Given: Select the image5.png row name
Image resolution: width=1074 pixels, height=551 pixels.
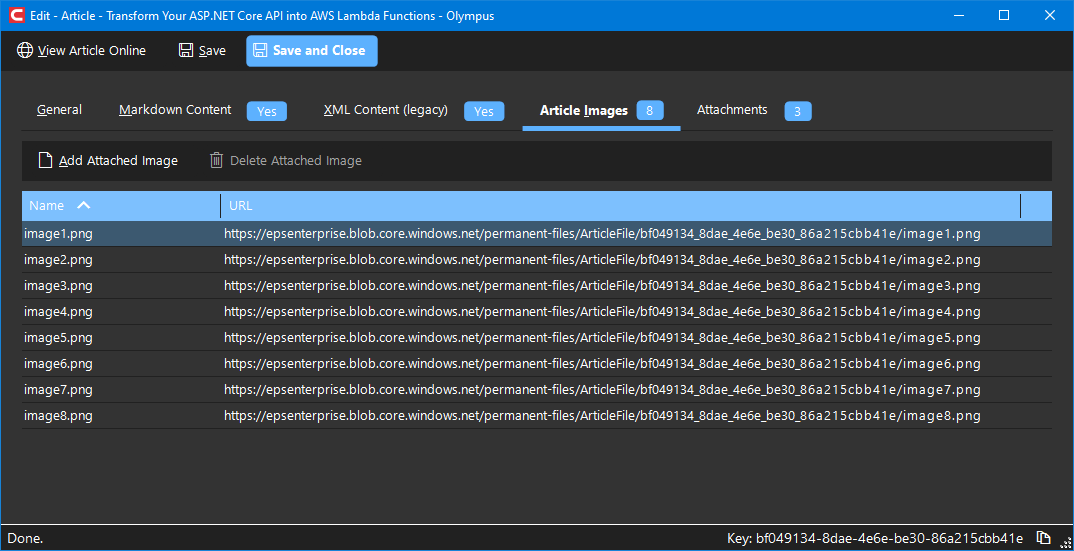Looking at the screenshot, I should [58, 338].
